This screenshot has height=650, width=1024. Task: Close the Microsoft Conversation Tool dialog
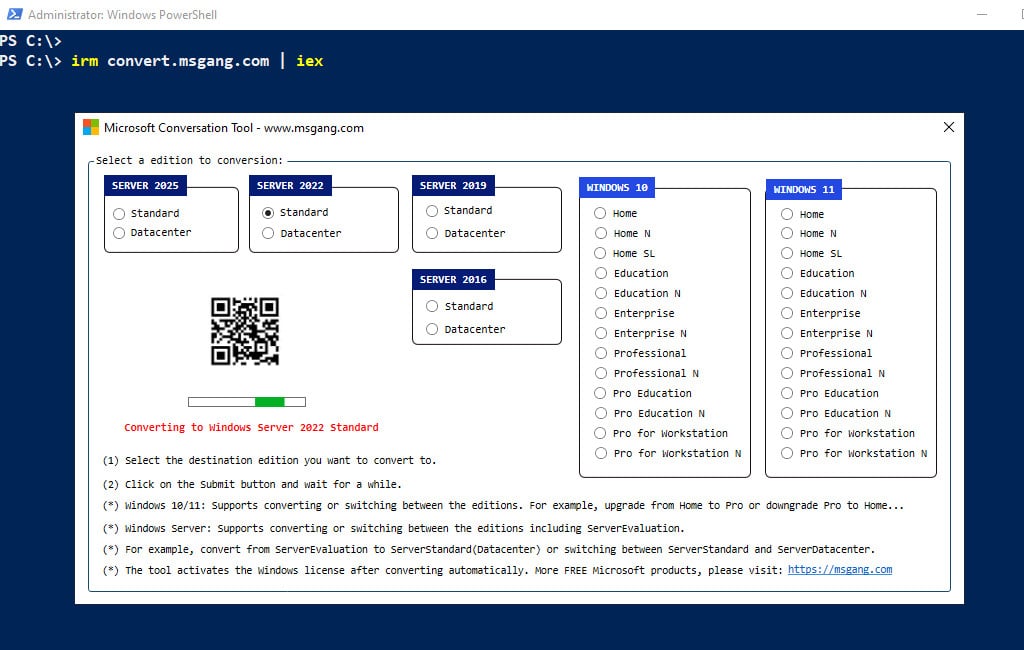949,127
